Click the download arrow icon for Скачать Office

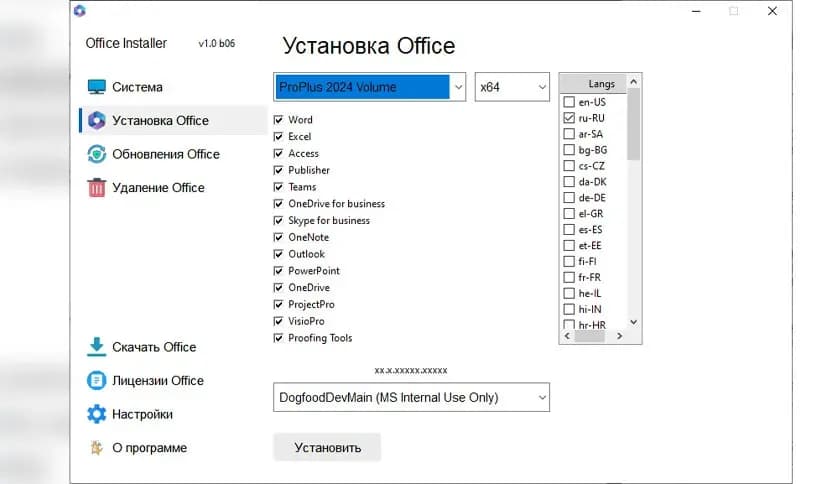pos(96,347)
